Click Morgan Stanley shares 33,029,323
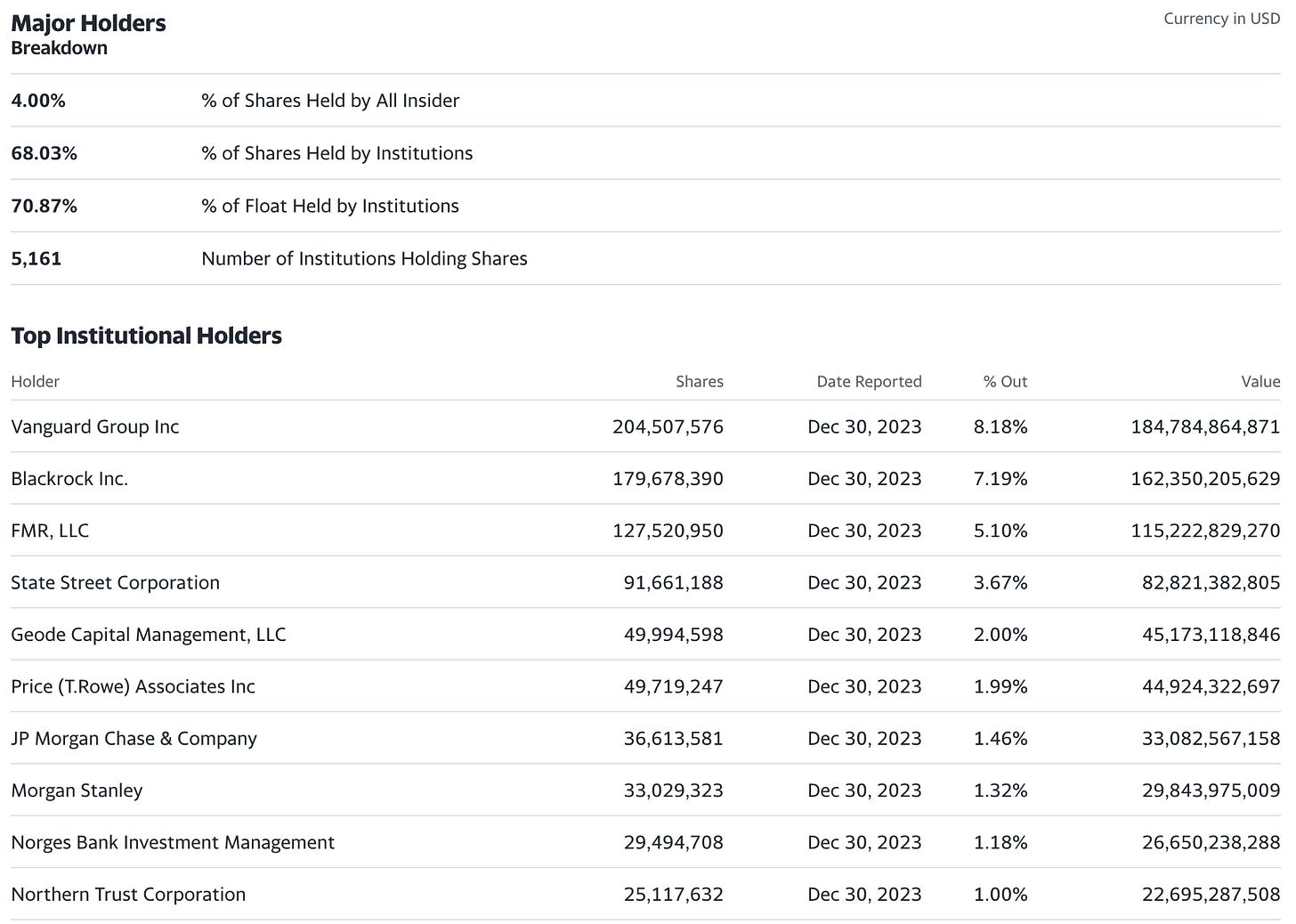 click(x=673, y=790)
